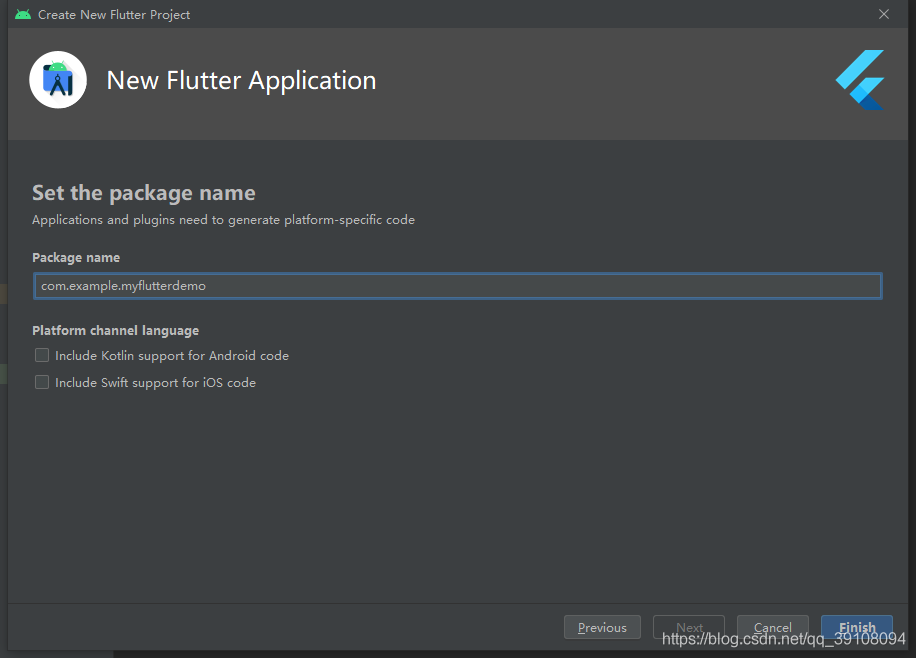The image size is (916, 658).
Task: Click the 'Applications and plugins need...' description
Action: [223, 220]
